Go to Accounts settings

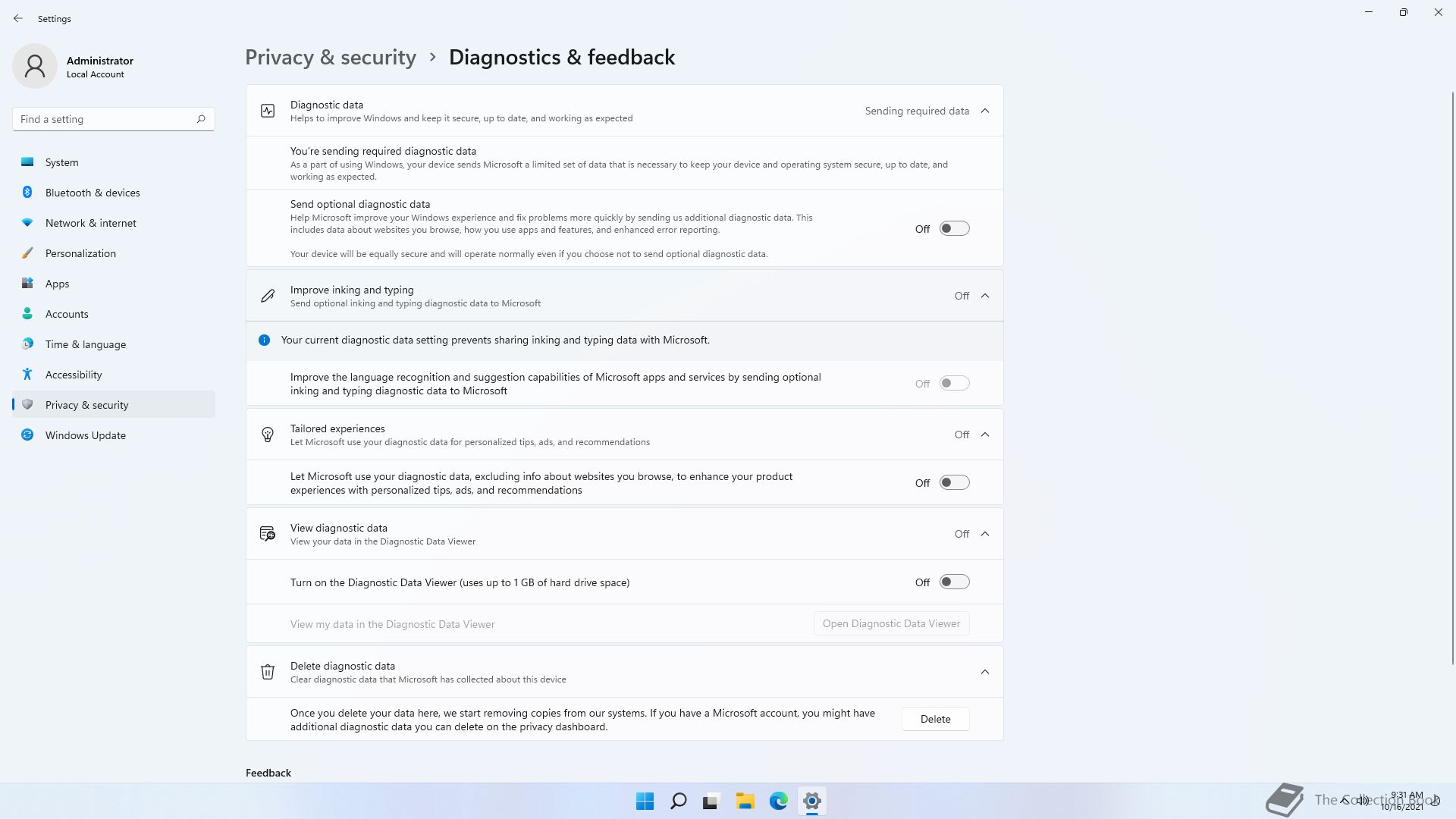[114, 314]
